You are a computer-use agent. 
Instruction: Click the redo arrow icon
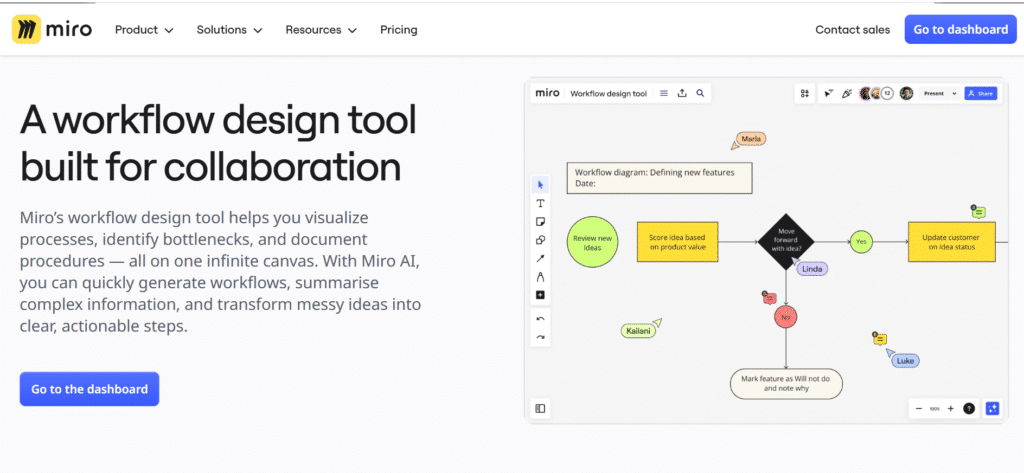(540, 337)
